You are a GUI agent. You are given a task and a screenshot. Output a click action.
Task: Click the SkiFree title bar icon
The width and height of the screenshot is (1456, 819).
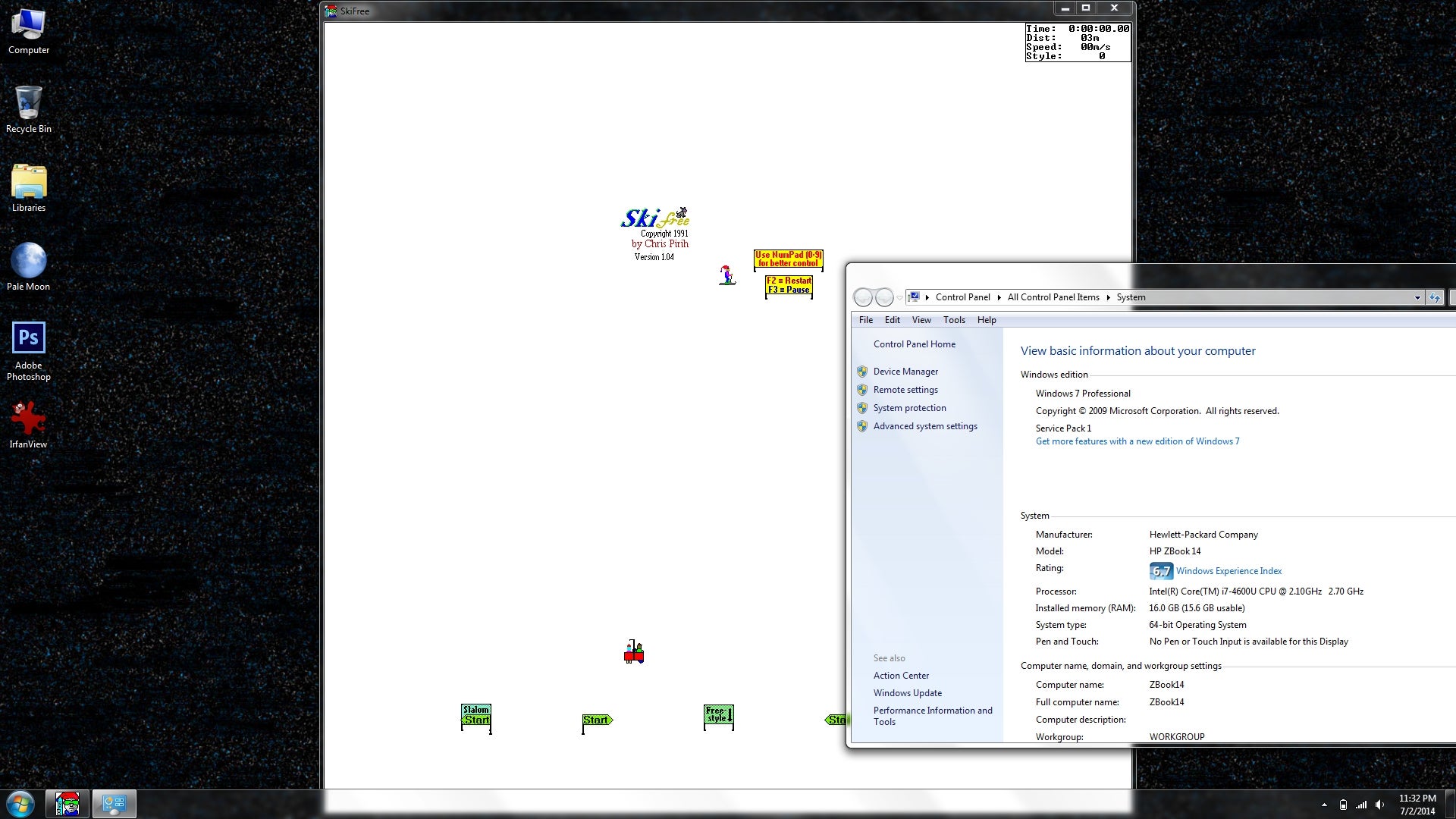331,11
